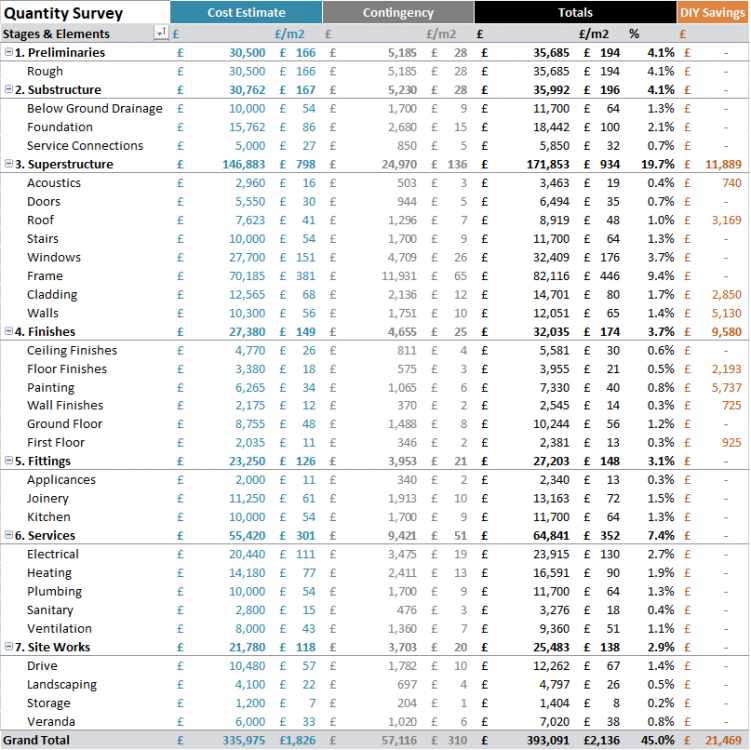Click Superstructure percentage 19.7%
Screen dimensions: 751x750
pos(658,164)
